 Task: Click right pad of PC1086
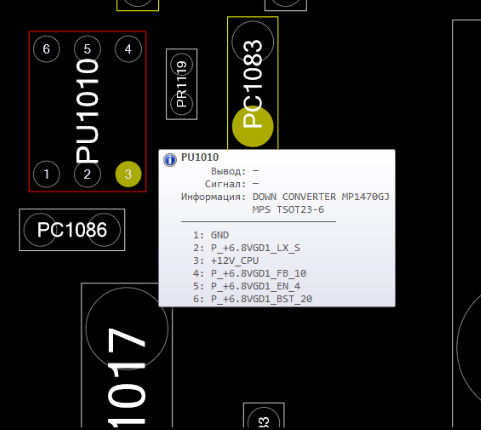[104, 230]
